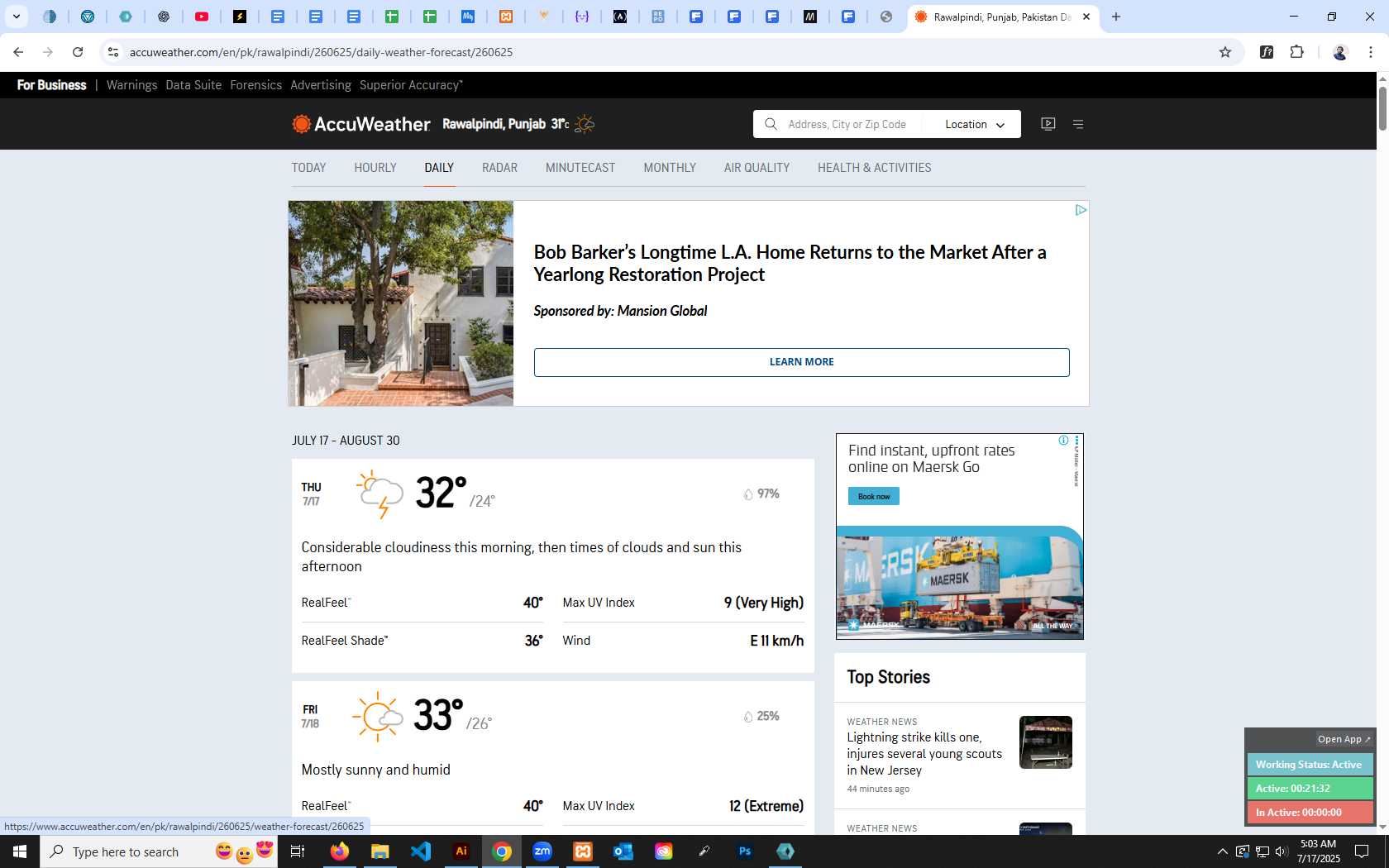The image size is (1389, 868).
Task: Launch Adobe Illustrator from the taskbar
Action: pyautogui.click(x=461, y=851)
